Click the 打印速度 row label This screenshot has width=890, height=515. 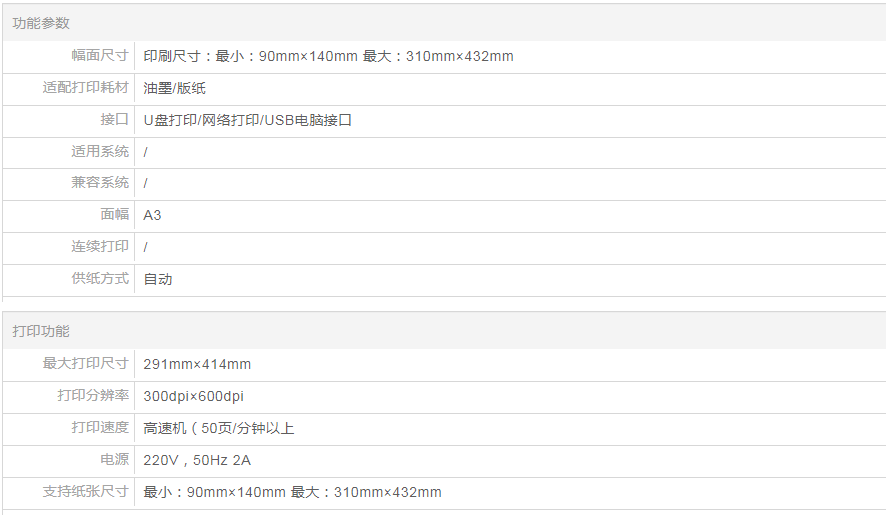(x=100, y=428)
